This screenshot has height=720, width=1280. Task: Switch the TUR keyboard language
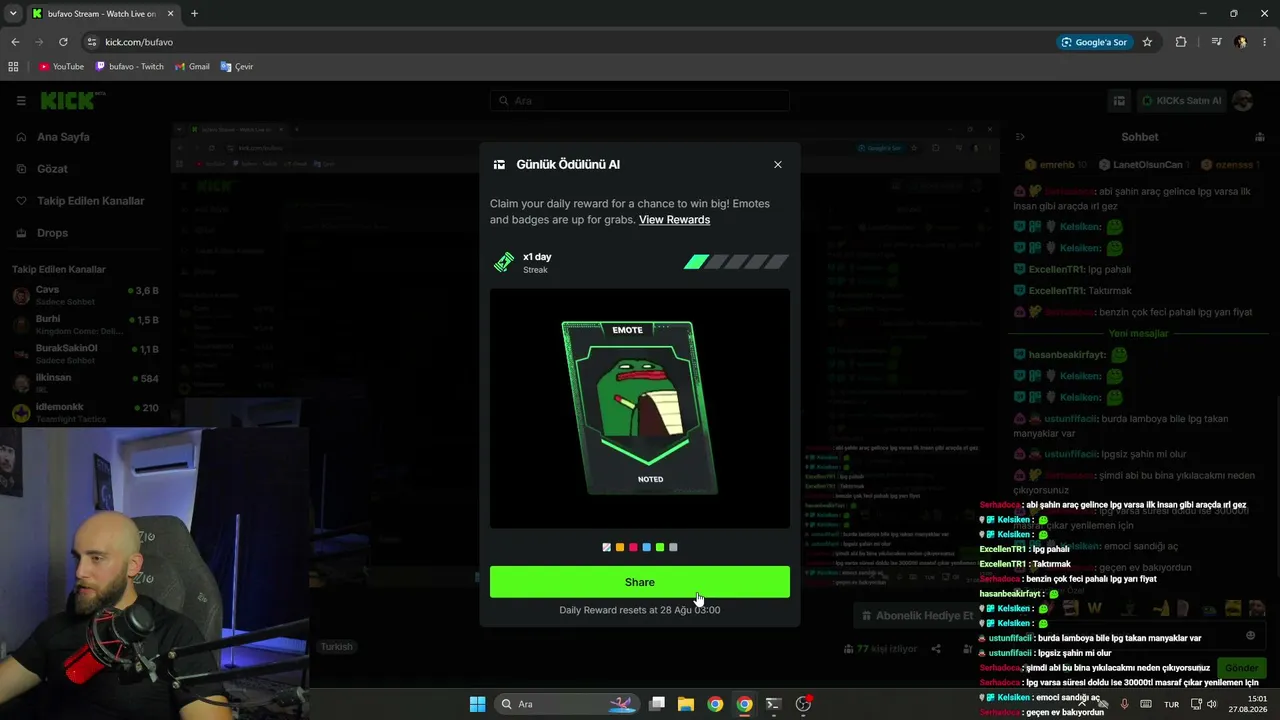1171,704
